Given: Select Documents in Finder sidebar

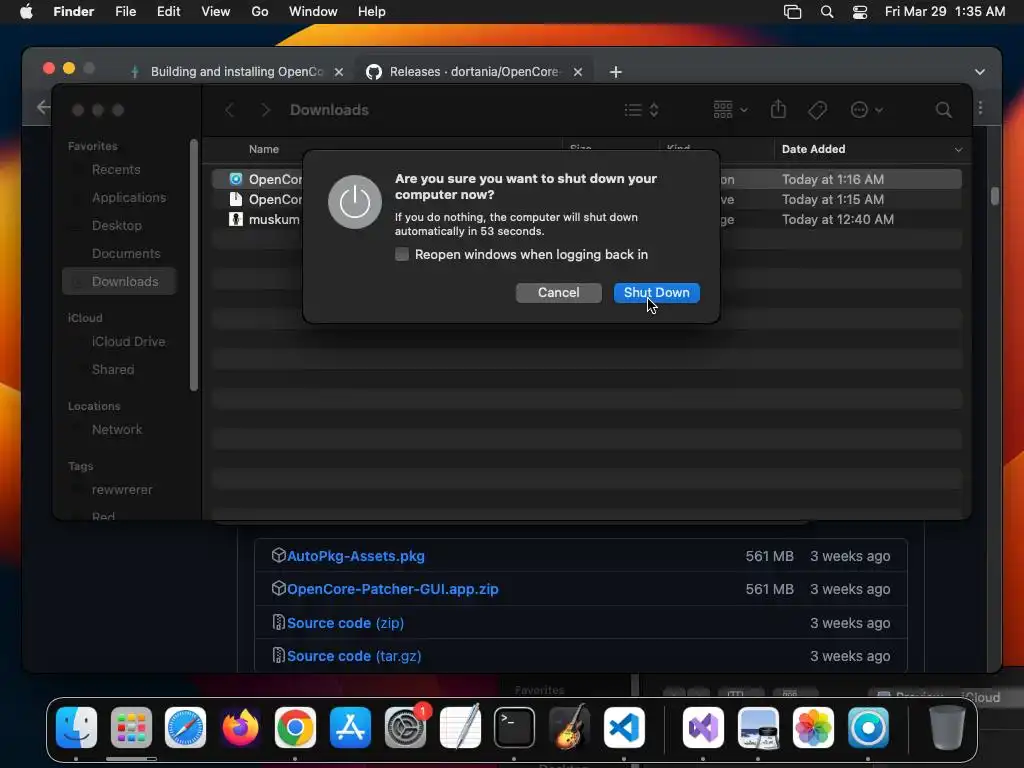Looking at the screenshot, I should click(125, 253).
